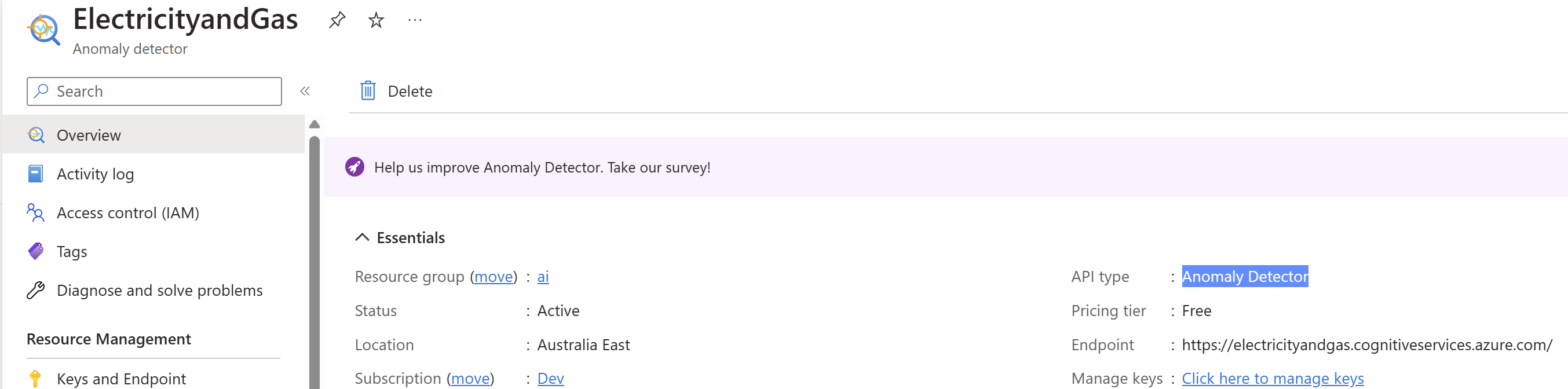Open the more options ellipsis menu

tap(415, 20)
